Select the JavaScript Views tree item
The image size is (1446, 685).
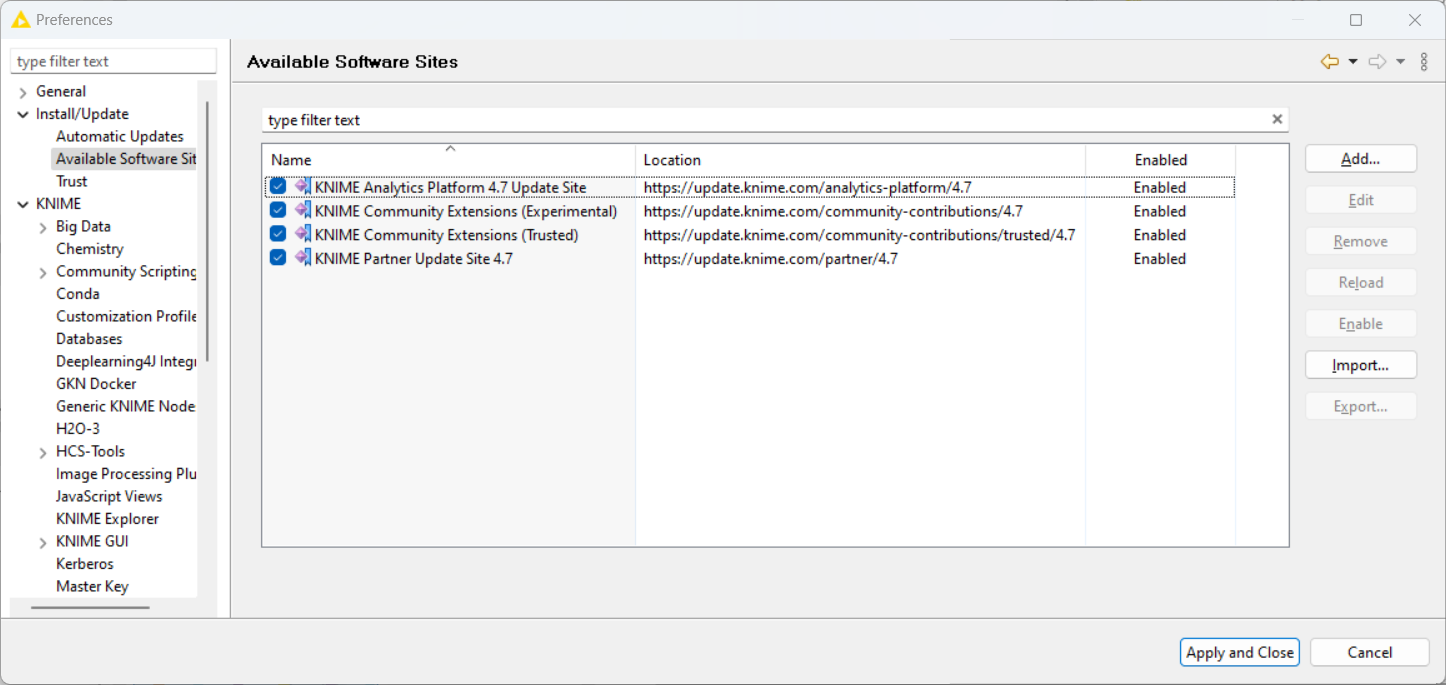point(109,496)
